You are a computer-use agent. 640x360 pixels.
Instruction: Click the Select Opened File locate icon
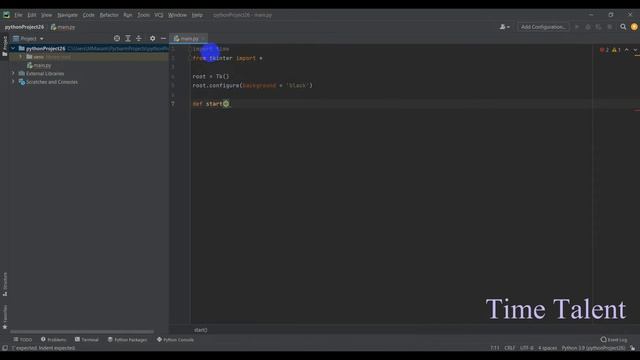(117, 38)
